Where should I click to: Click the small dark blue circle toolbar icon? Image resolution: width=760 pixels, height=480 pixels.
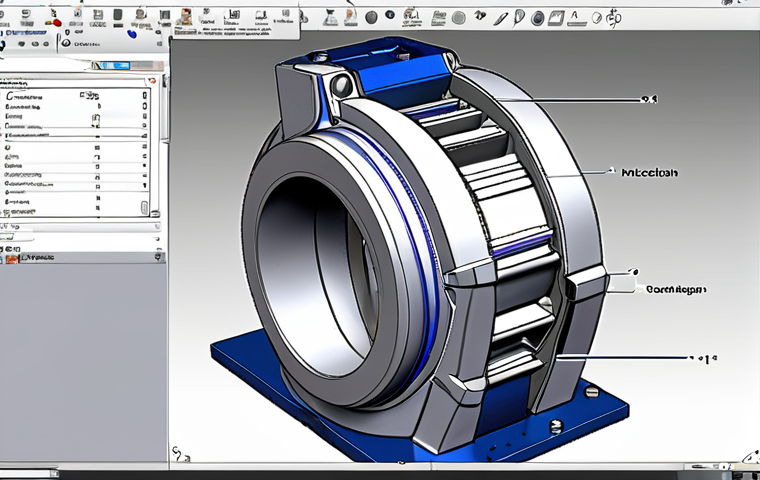(390, 15)
